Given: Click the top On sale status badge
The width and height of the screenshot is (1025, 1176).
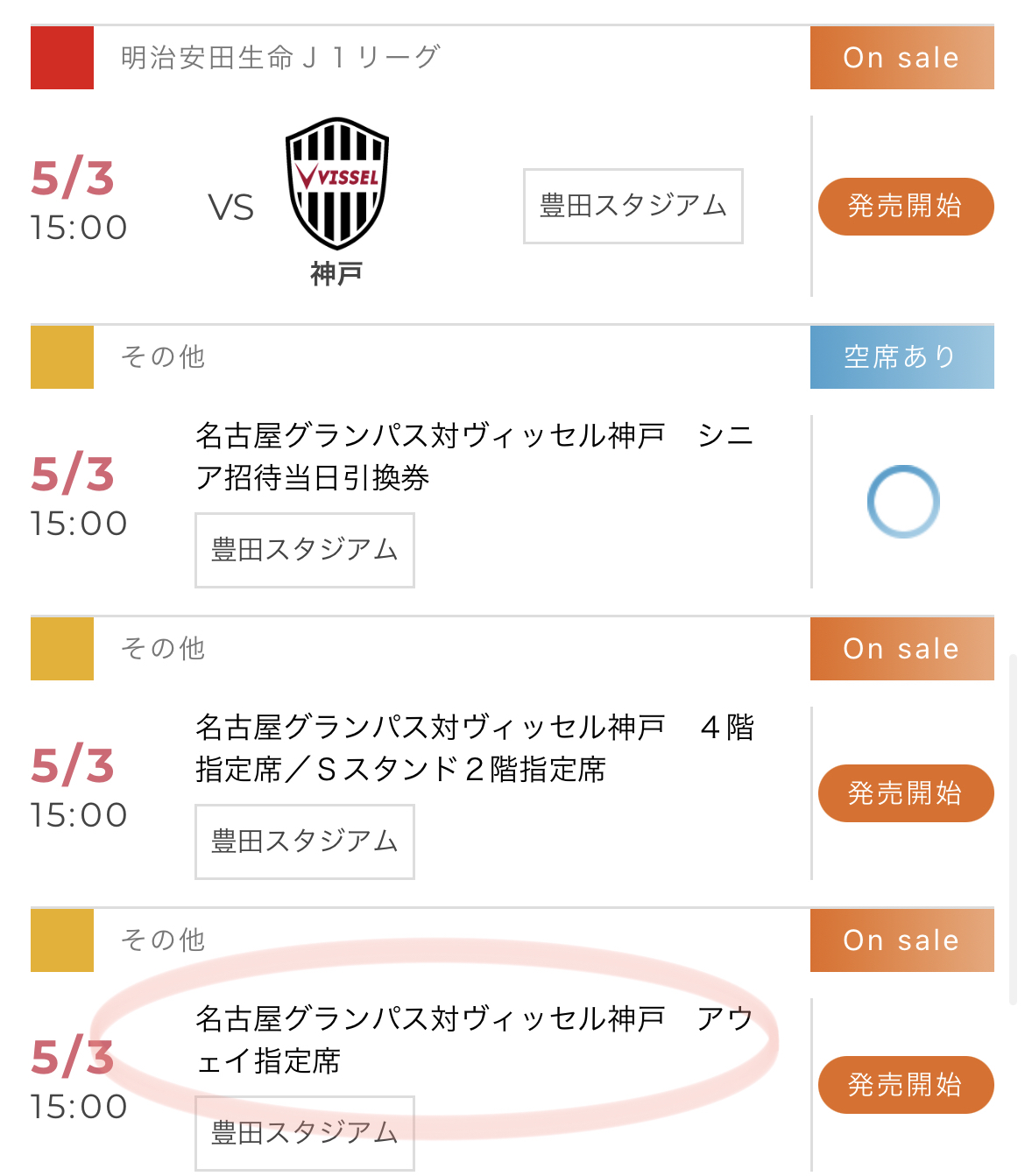Looking at the screenshot, I should point(901,58).
